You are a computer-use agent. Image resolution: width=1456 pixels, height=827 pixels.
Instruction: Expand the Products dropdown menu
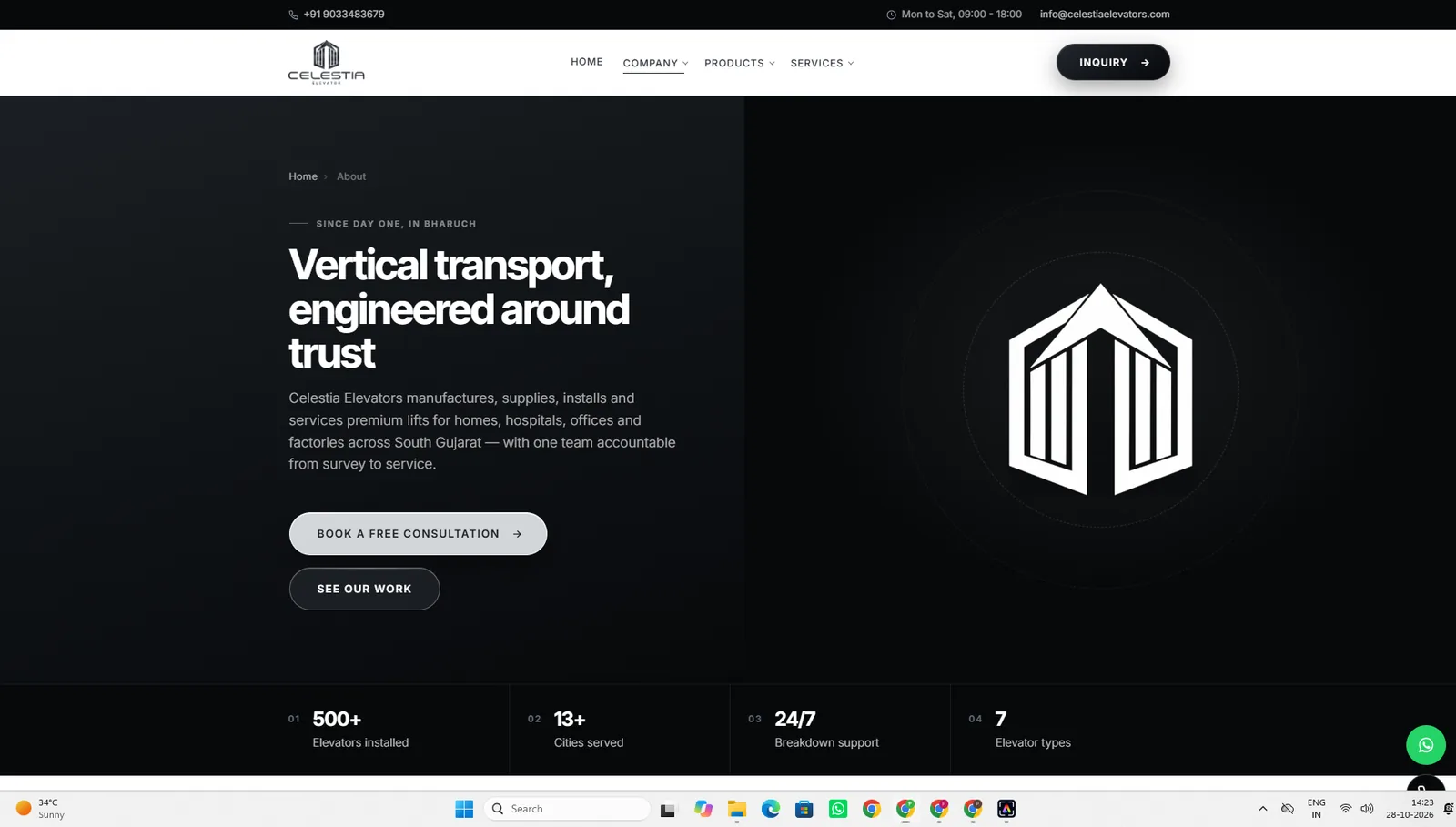pos(739,63)
